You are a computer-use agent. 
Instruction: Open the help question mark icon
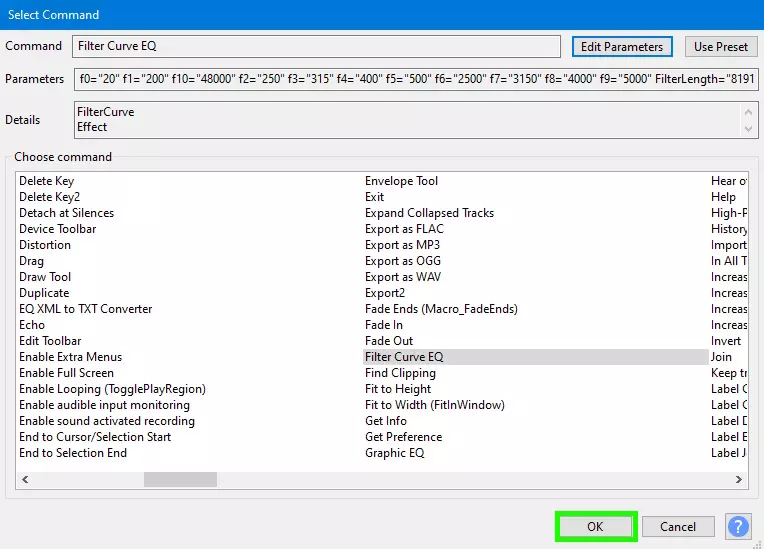738,527
